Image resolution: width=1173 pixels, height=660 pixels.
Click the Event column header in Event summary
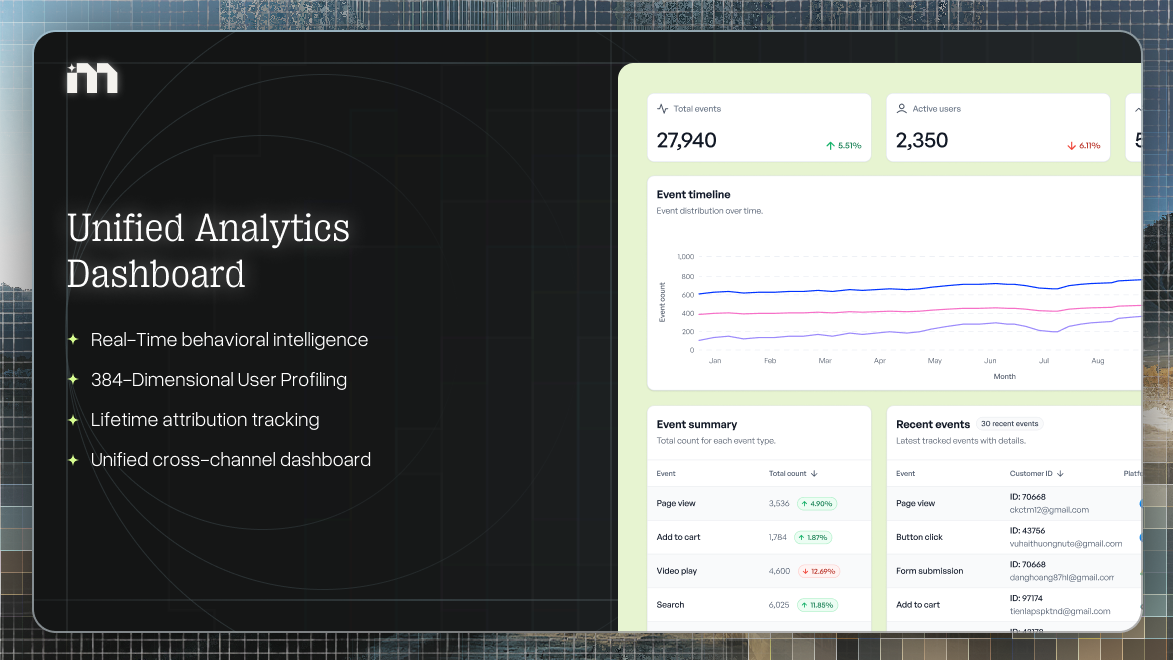click(667, 473)
